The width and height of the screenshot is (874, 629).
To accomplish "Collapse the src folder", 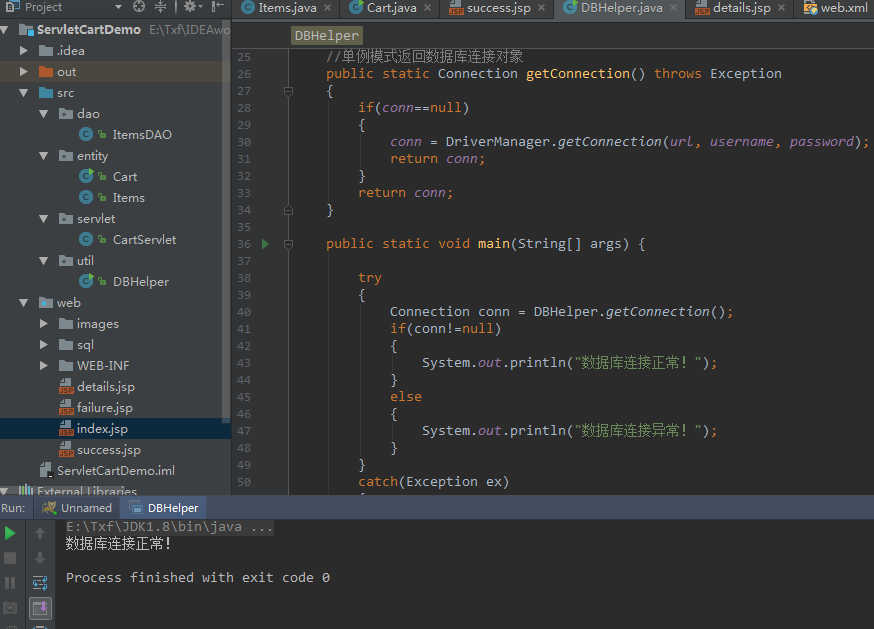I will coord(23,93).
